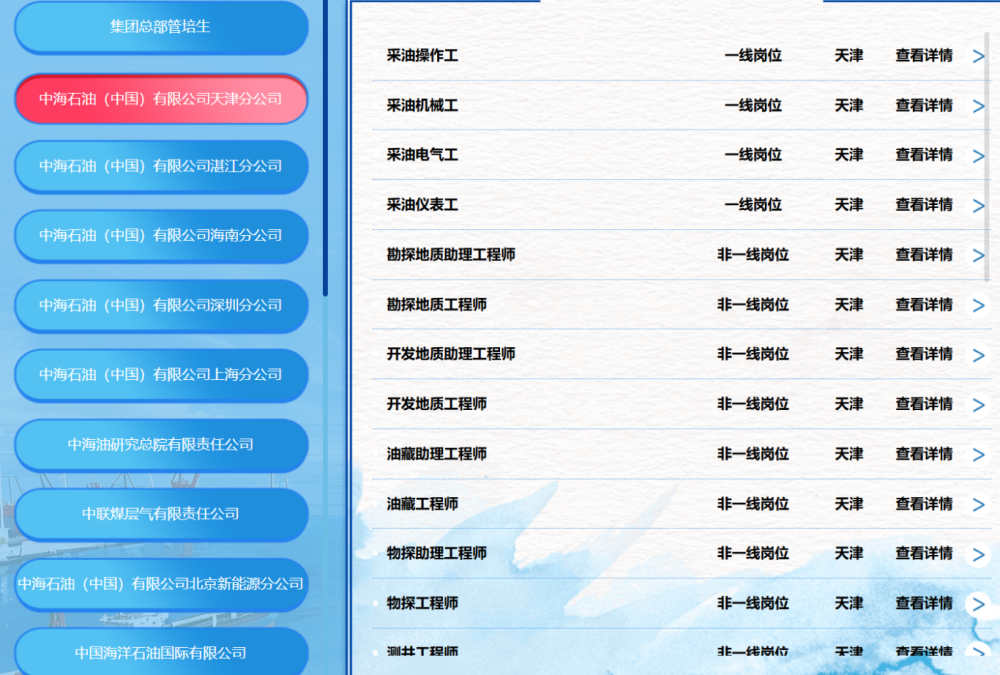Click the chevron arrow on 采油机械工 row

coord(978,106)
